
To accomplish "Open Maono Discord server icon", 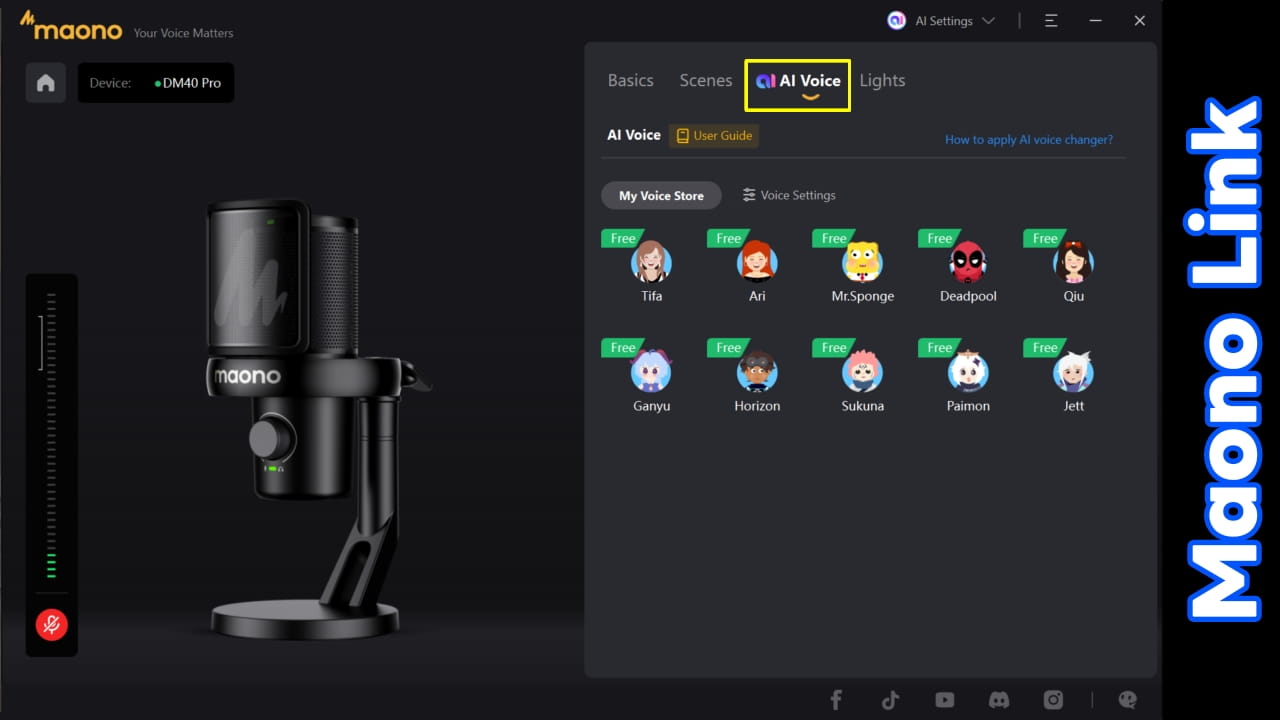I will (x=998, y=700).
